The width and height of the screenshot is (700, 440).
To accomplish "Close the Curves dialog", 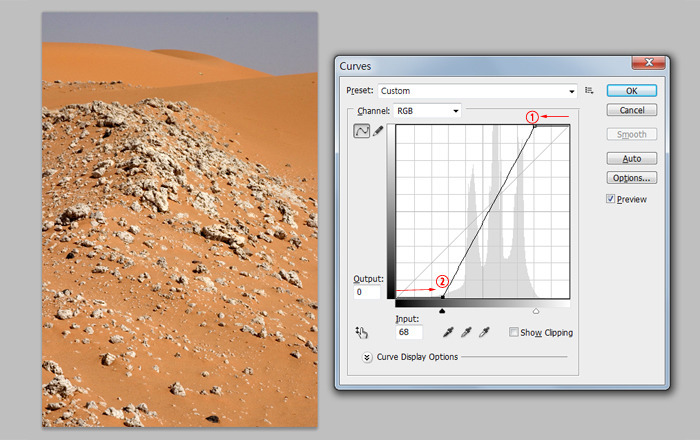I will pyautogui.click(x=649, y=62).
